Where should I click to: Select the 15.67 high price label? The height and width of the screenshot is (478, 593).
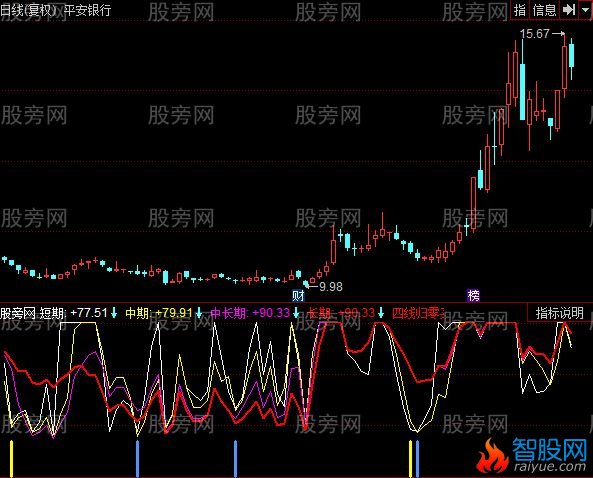(534, 34)
